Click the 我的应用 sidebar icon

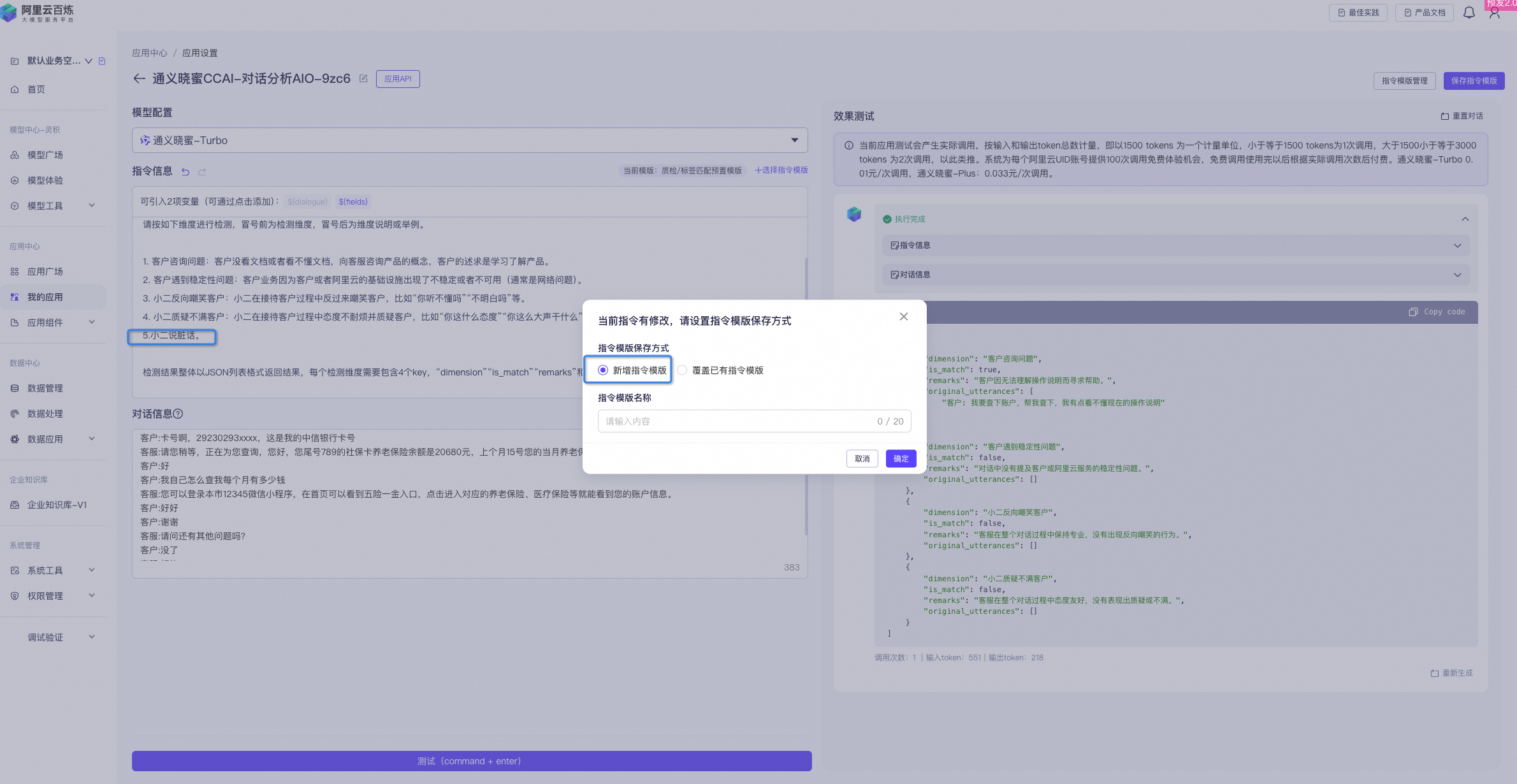click(15, 297)
